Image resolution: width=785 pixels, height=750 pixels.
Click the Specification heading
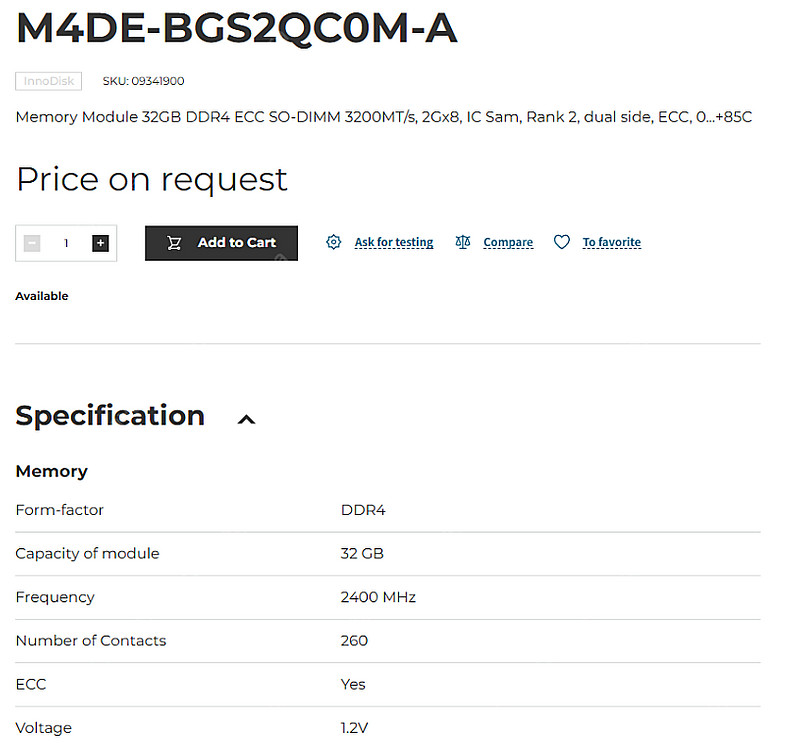(110, 416)
